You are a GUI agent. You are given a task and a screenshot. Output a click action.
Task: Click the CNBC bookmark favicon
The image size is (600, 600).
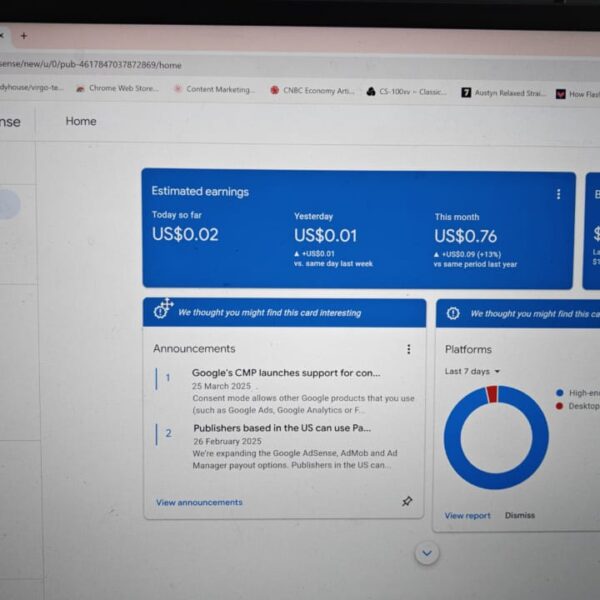(x=274, y=90)
